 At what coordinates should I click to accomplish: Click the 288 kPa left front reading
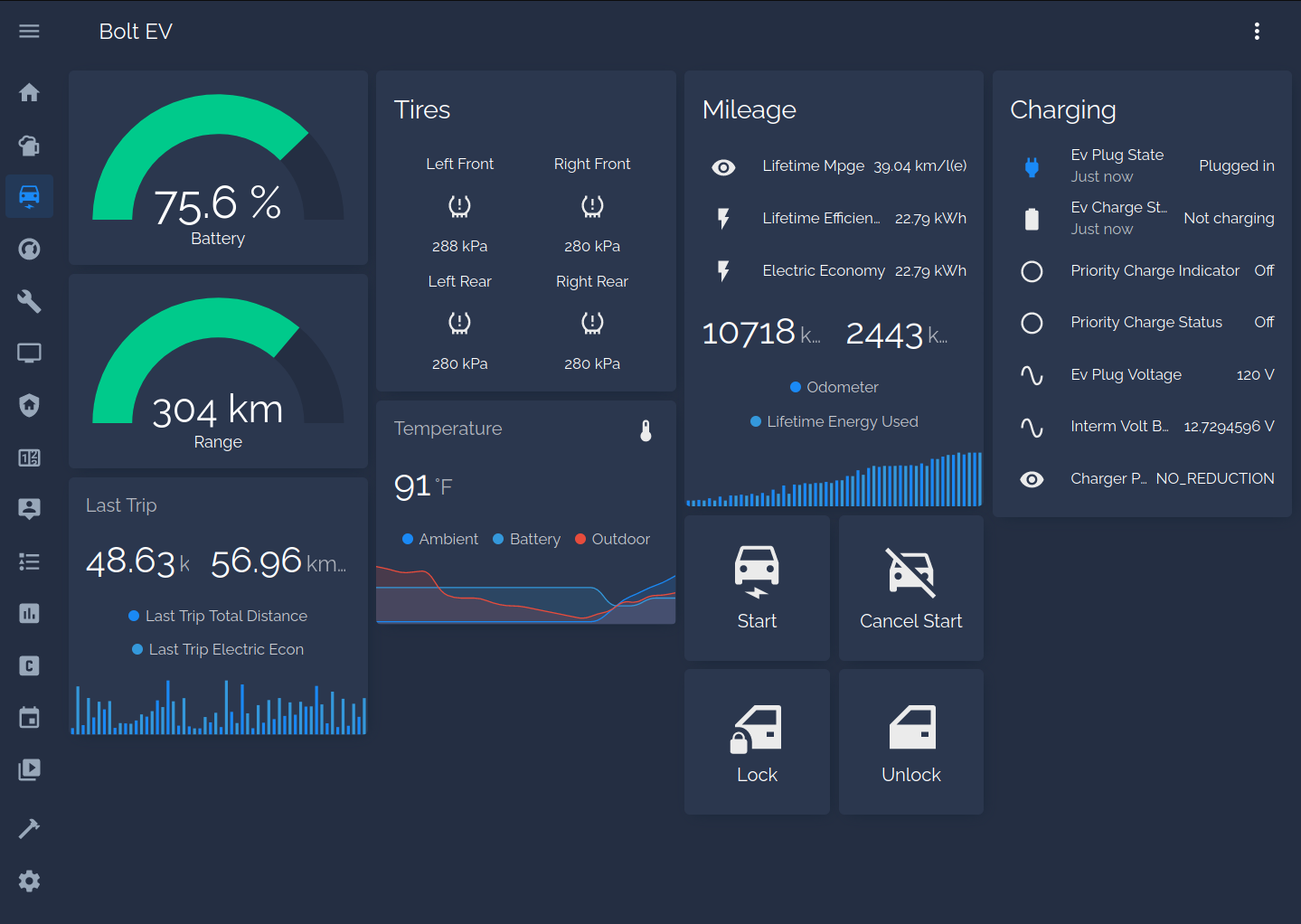[459, 246]
